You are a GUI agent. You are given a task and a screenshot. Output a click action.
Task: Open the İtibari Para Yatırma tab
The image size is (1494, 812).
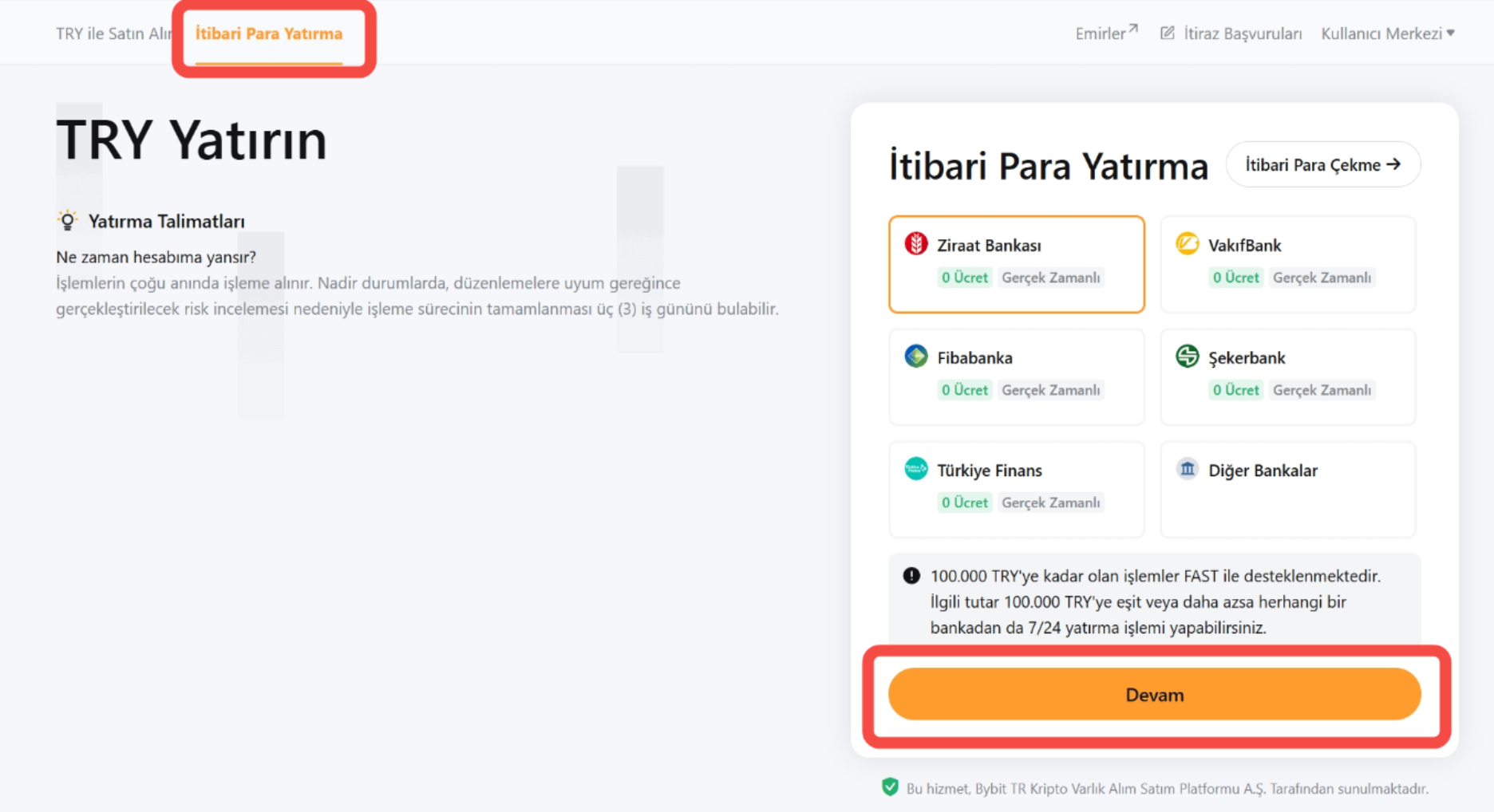pyautogui.click(x=269, y=34)
